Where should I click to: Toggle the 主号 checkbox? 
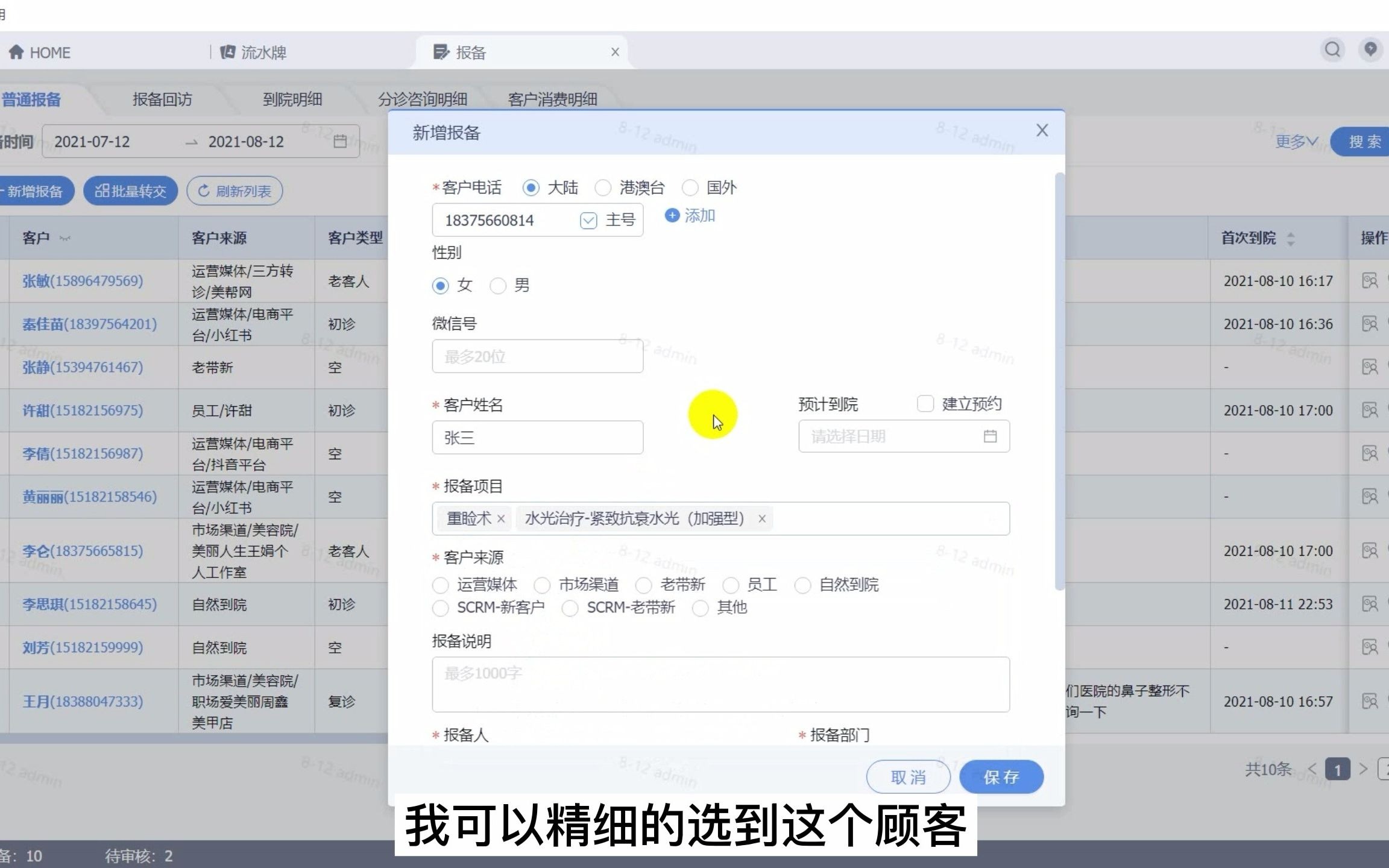588,221
